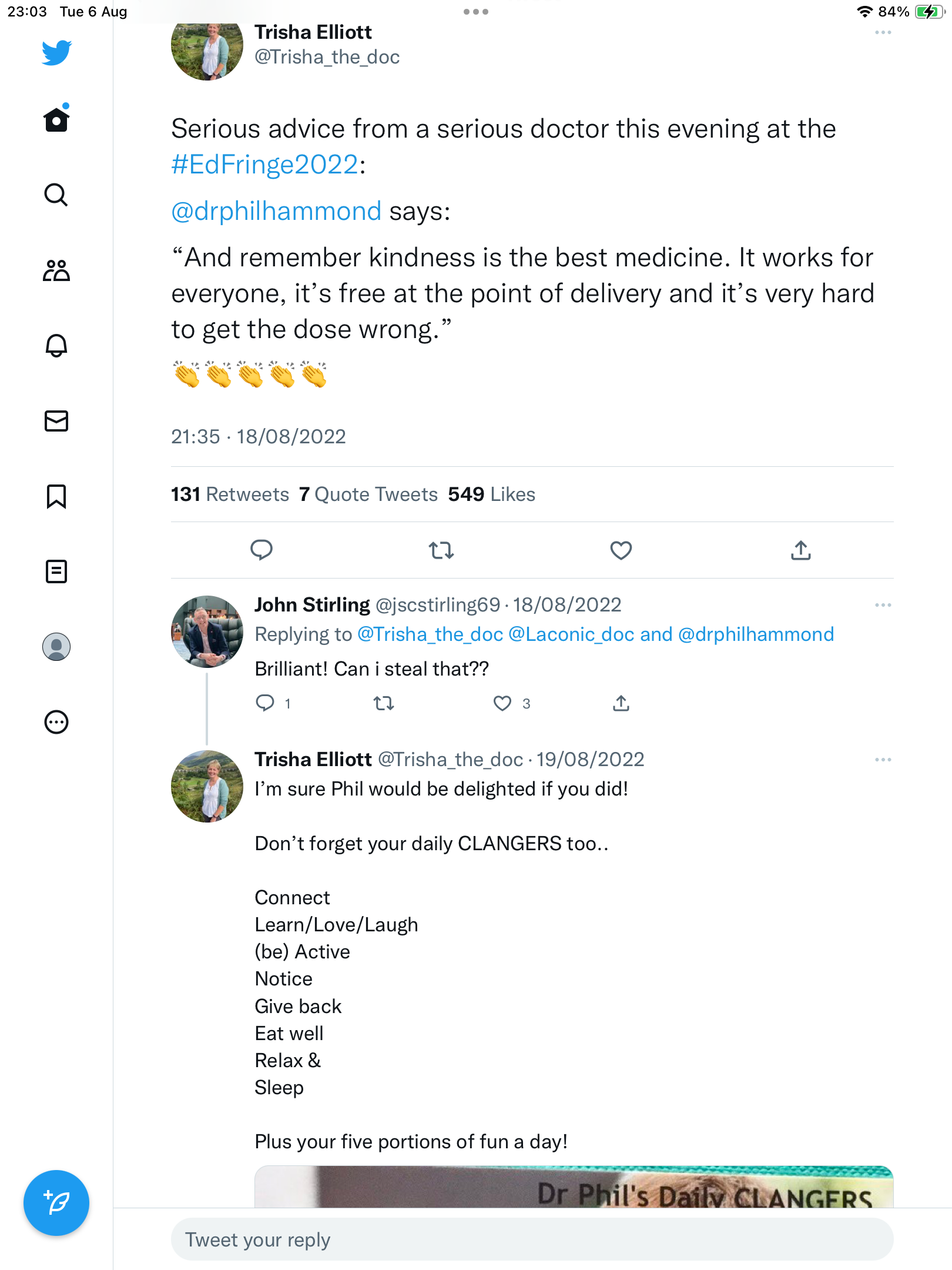Like John Stirling's reply
952x1270 pixels.
click(x=502, y=703)
